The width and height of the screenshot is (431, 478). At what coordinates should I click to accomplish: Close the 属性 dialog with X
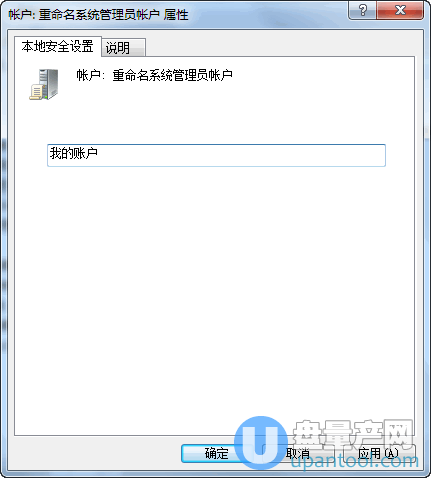click(400, 10)
